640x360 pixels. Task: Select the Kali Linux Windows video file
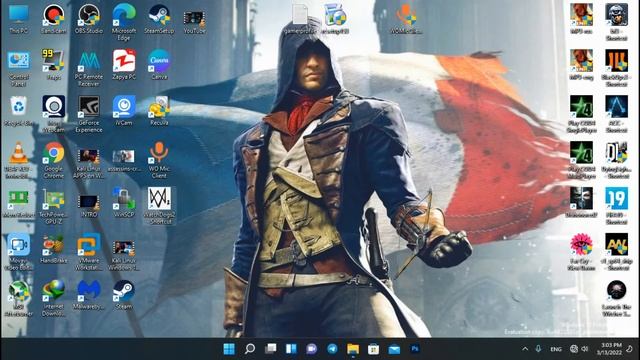pyautogui.click(x=124, y=256)
